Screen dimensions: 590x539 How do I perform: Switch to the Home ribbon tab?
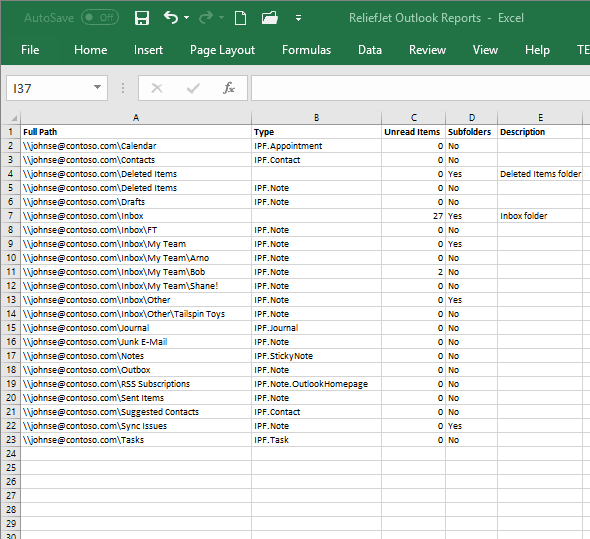point(90,50)
